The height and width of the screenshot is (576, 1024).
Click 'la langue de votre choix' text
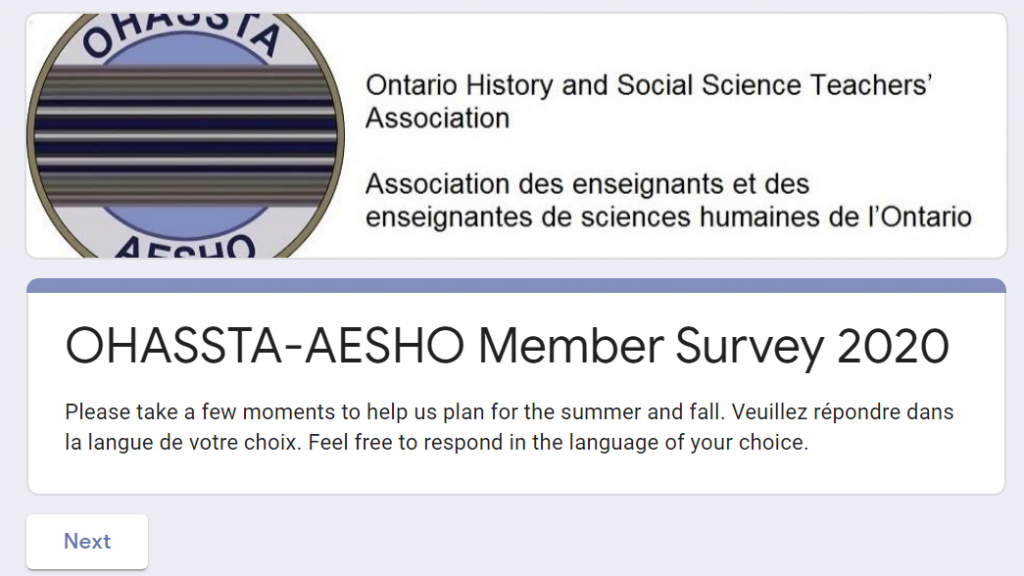coord(182,443)
